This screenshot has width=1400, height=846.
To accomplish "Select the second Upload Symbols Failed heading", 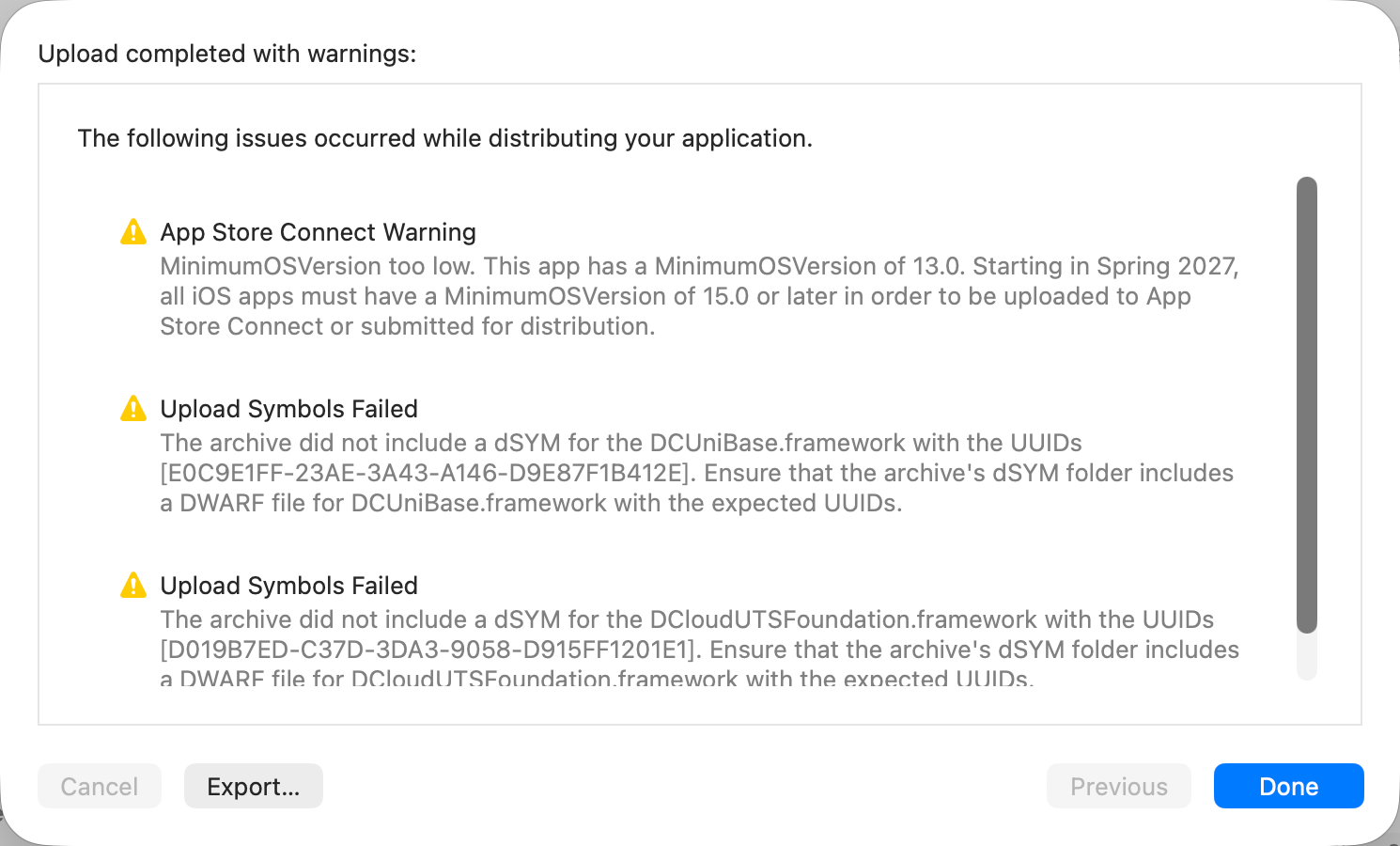I will 289,586.
